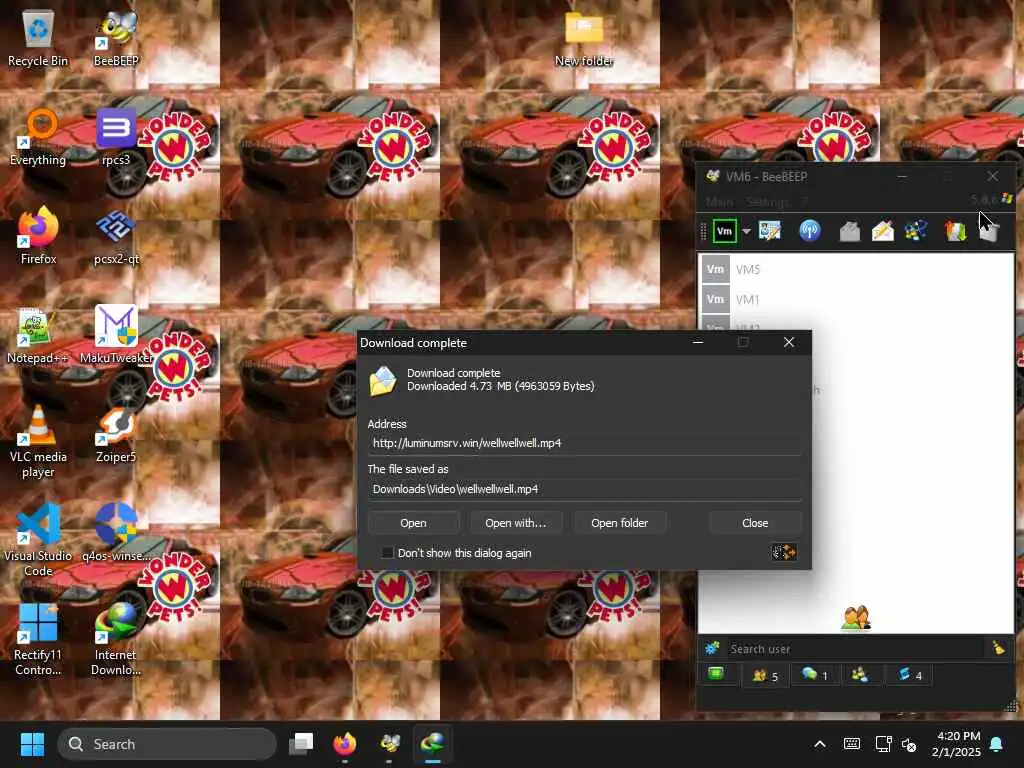This screenshot has width=1024, height=768.
Task: Click the touch keyboard tray icon
Action: (852, 744)
